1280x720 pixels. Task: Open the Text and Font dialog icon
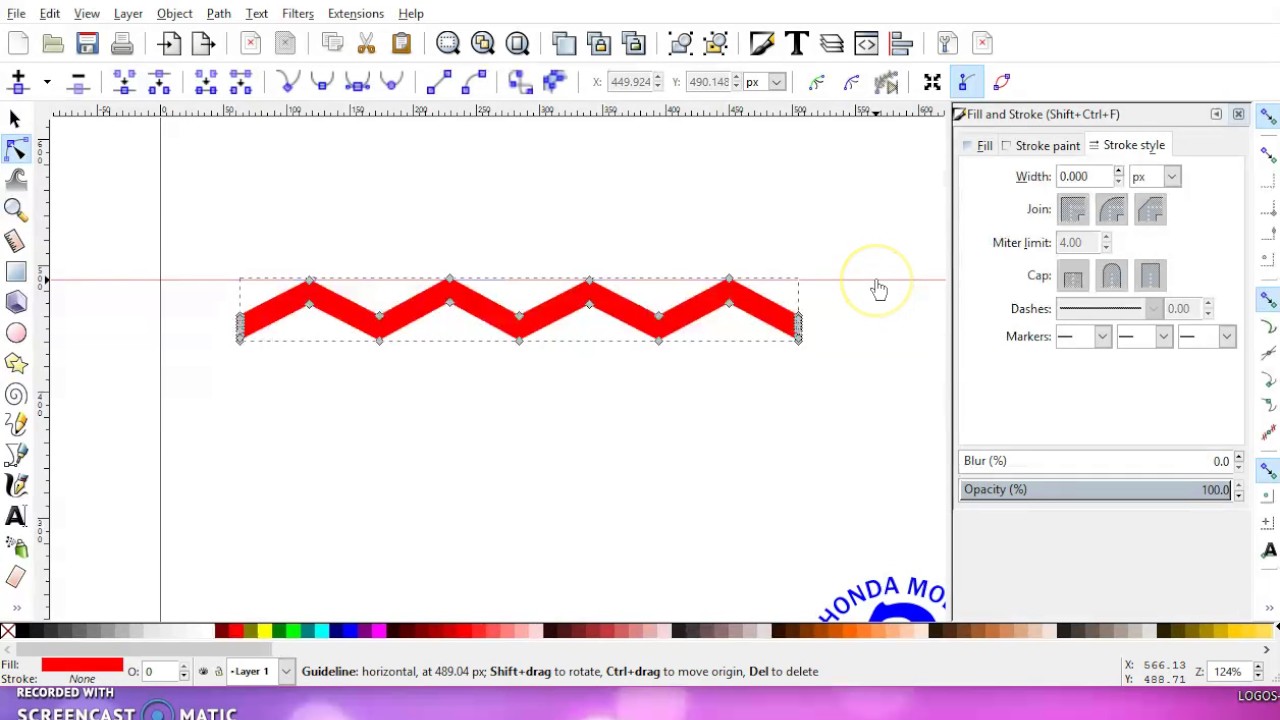[x=797, y=43]
